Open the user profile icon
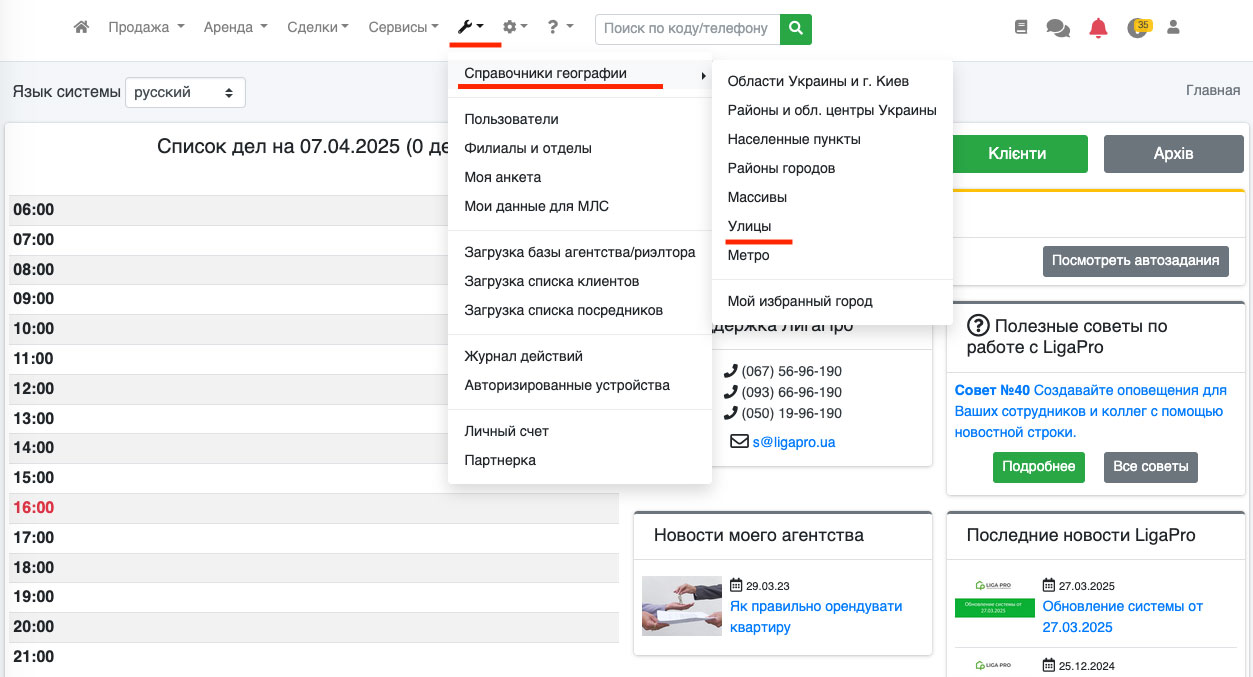Viewport: 1253px width, 677px height. 1174,28
